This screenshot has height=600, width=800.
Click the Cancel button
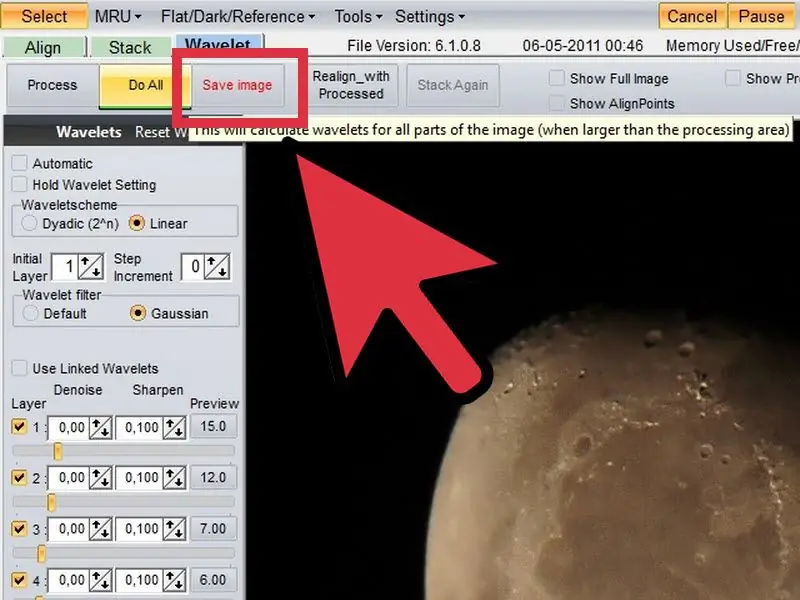coord(692,16)
